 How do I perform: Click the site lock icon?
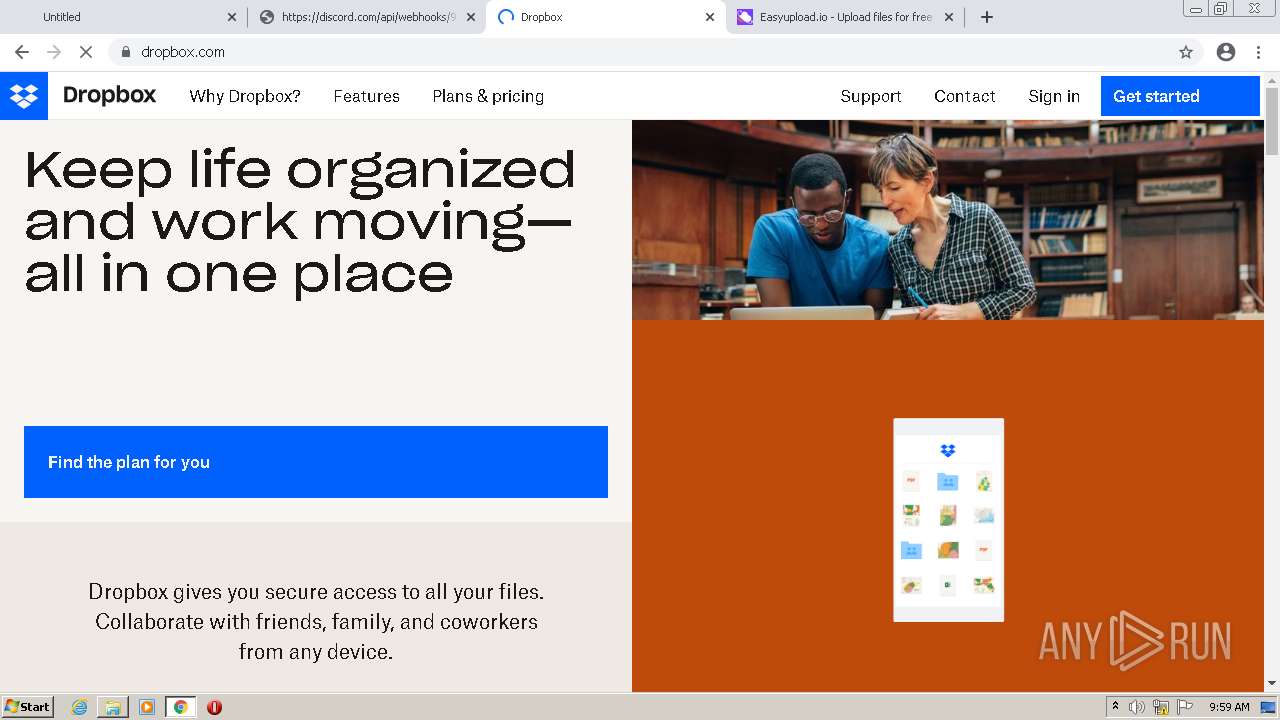pos(125,52)
